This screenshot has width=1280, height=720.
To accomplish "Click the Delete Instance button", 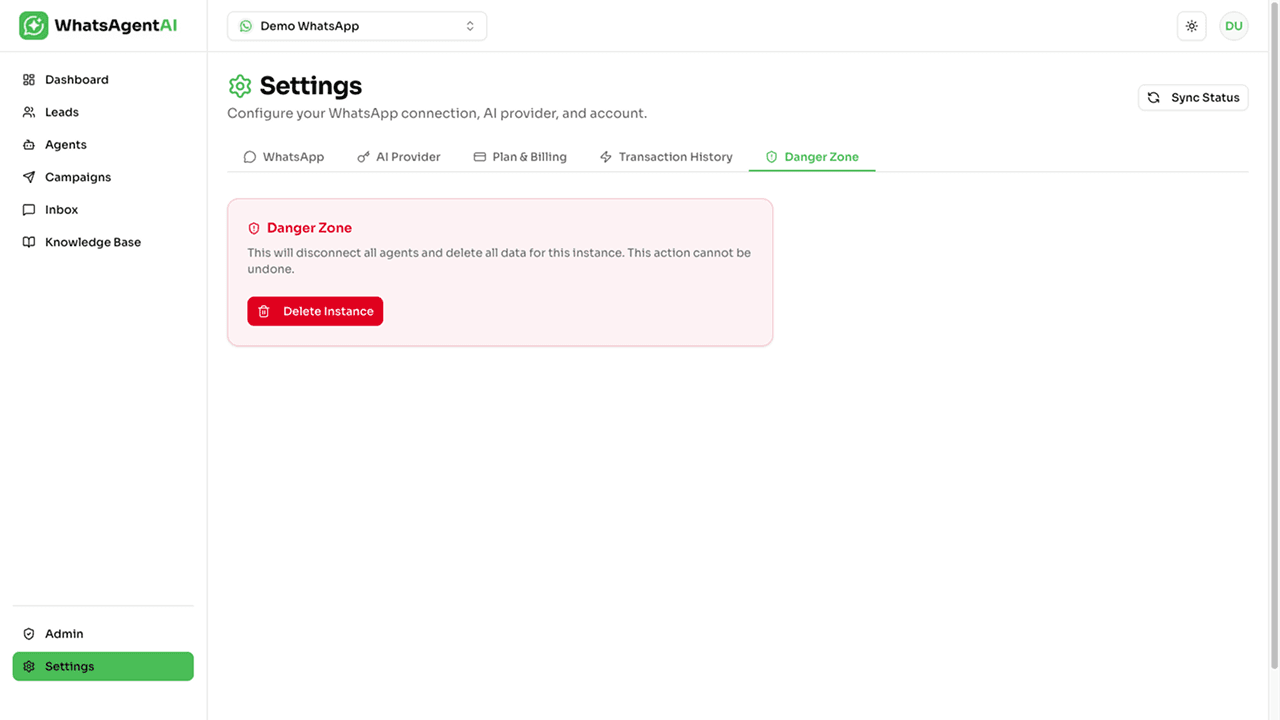I will (315, 311).
